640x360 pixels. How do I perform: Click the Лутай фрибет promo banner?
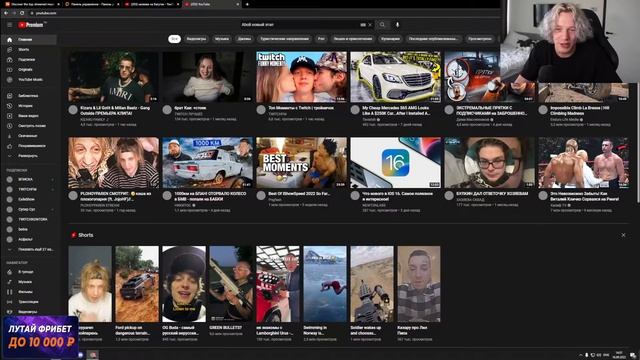(x=40, y=336)
